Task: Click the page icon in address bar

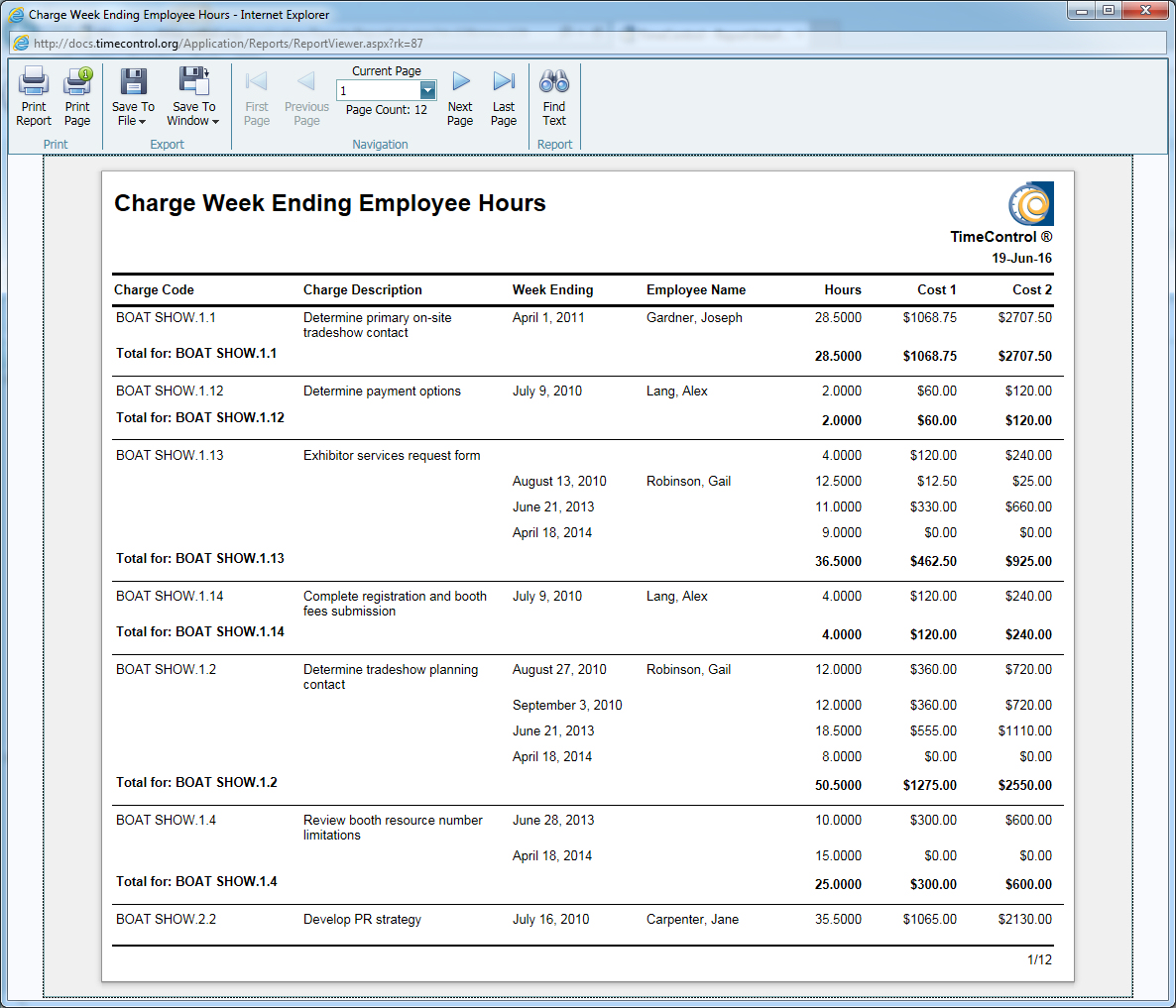Action: coord(21,44)
